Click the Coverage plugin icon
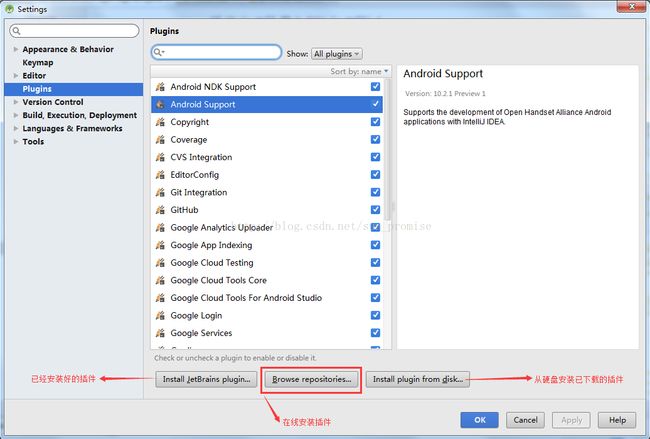650x439 pixels. [160, 140]
